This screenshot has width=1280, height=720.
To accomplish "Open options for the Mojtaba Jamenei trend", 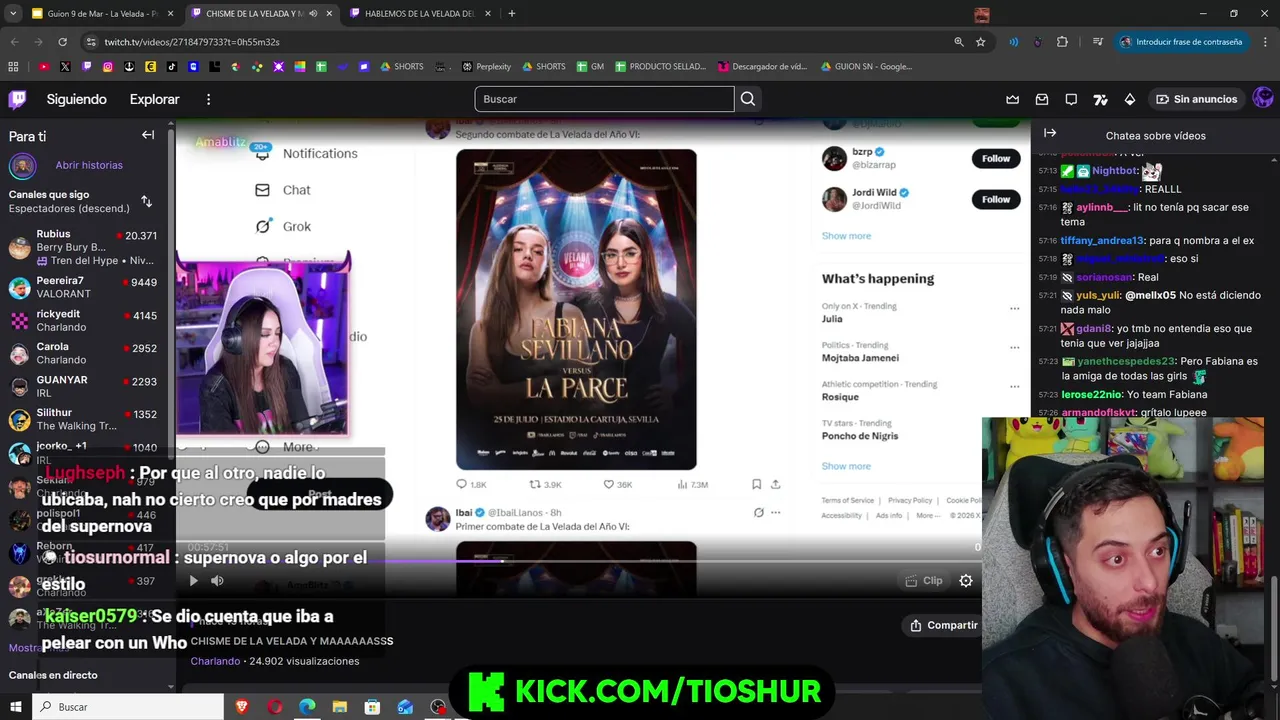I will [x=1014, y=347].
